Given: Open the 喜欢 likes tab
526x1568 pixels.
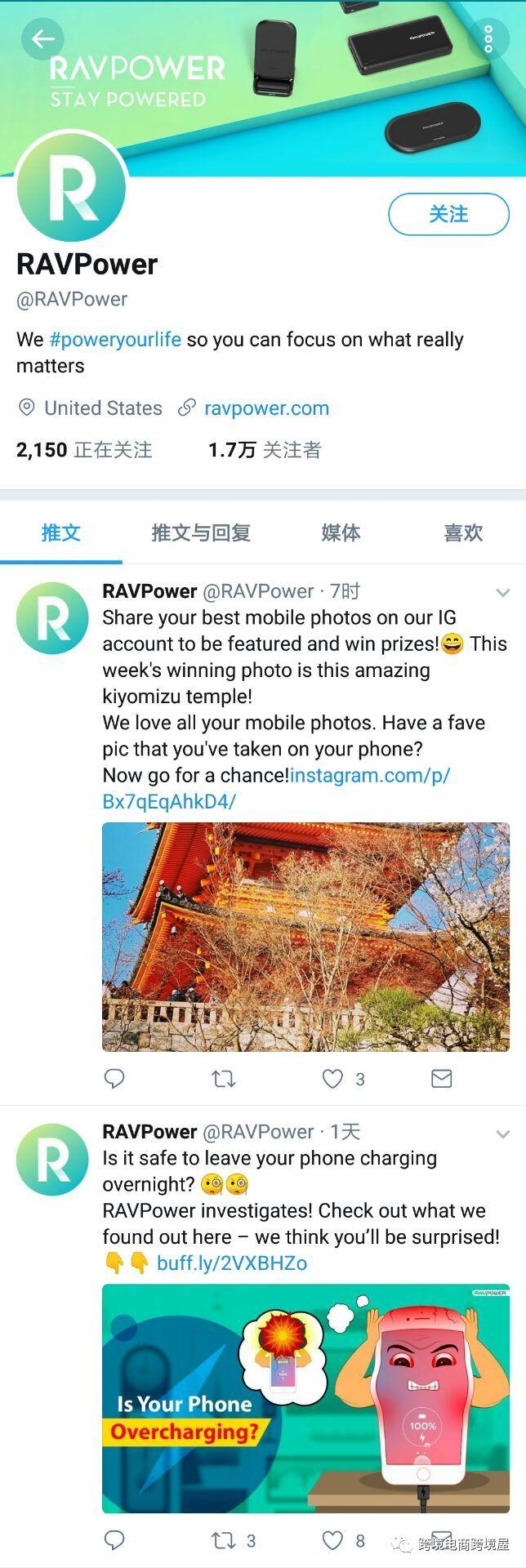Looking at the screenshot, I should click(x=463, y=533).
